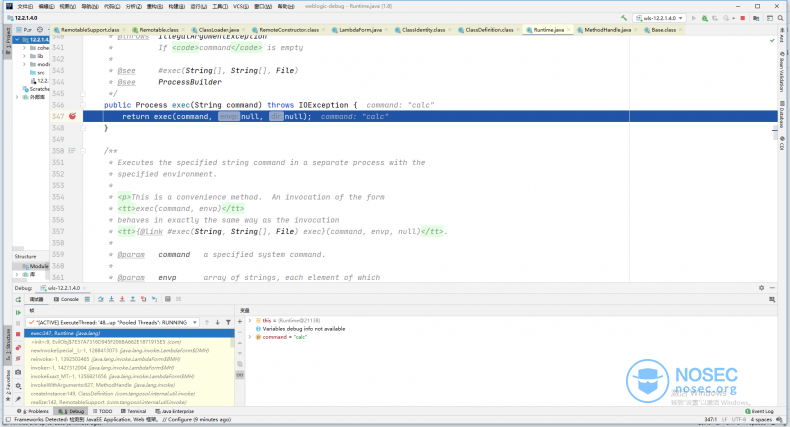Hide the Debug tool window minimize icon
The image size is (790, 427).
tap(772, 288)
